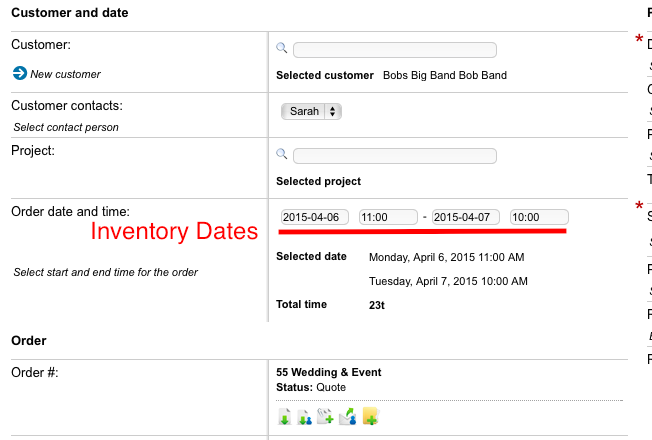The image size is (652, 440).
Task: Select the end date field 2015-04-07
Action: 466,217
